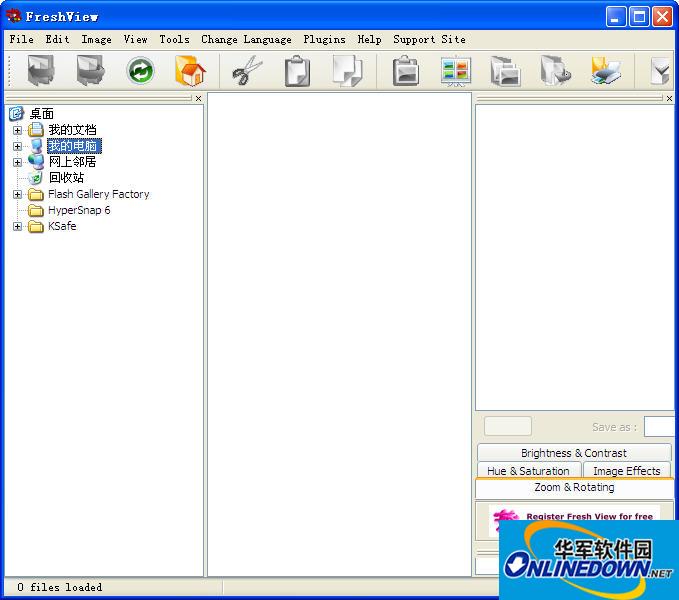The image size is (679, 600).
Task: Click the Forward folder navigation icon
Action: pos(91,70)
